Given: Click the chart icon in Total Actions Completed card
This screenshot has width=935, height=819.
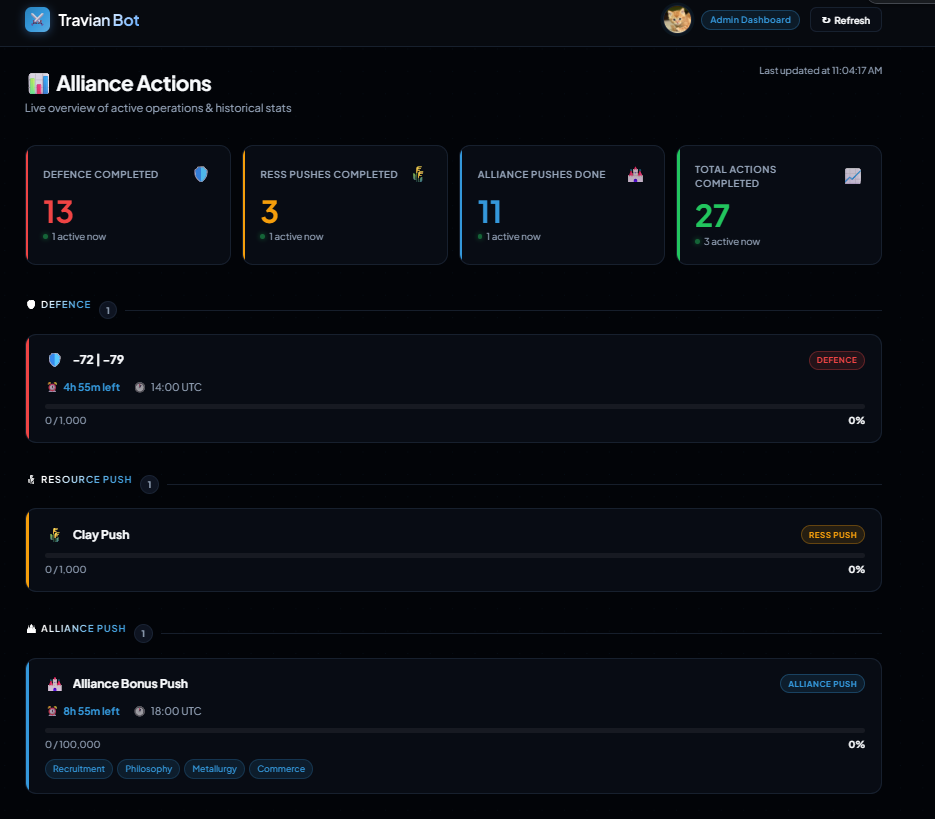Looking at the screenshot, I should tap(853, 176).
